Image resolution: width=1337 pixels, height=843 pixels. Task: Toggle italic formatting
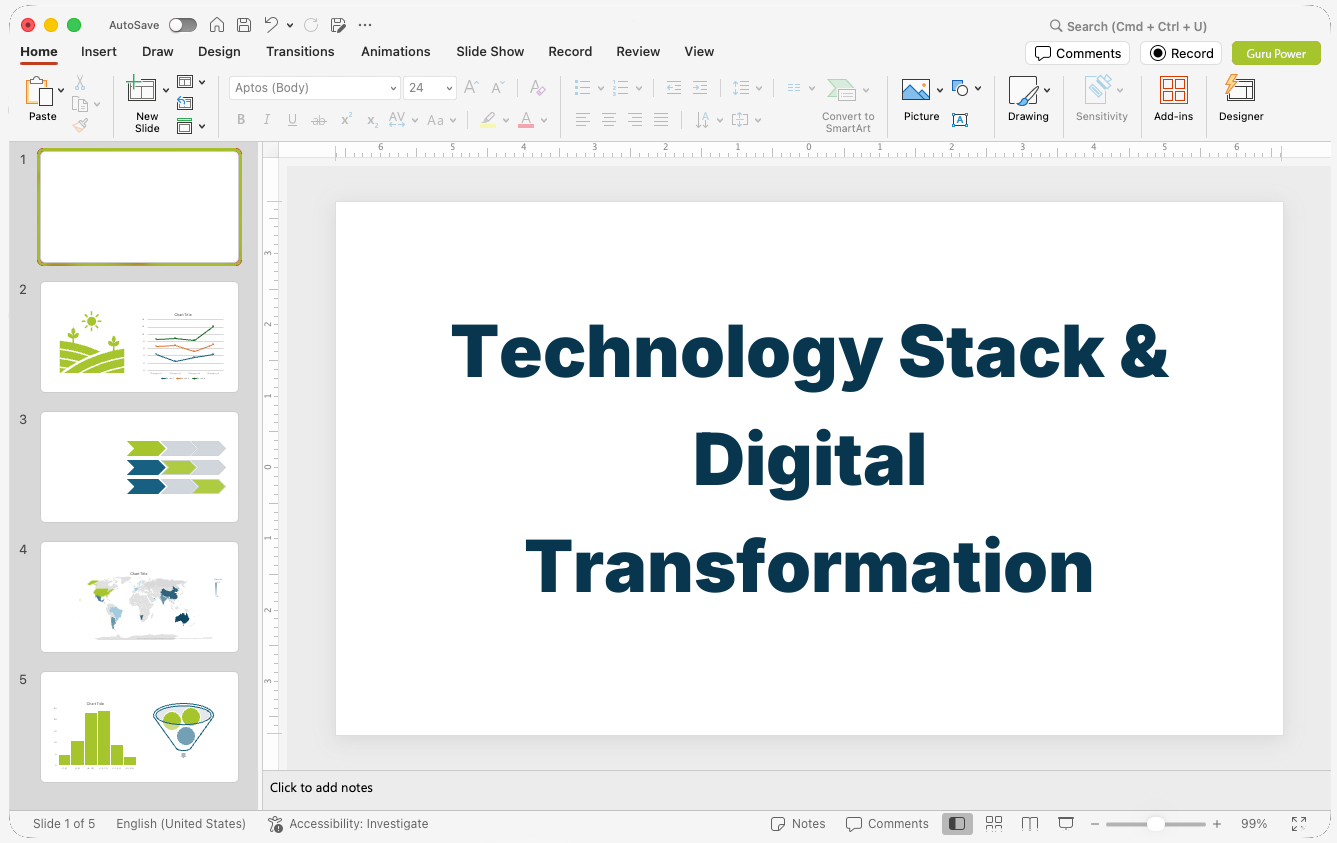click(x=267, y=120)
